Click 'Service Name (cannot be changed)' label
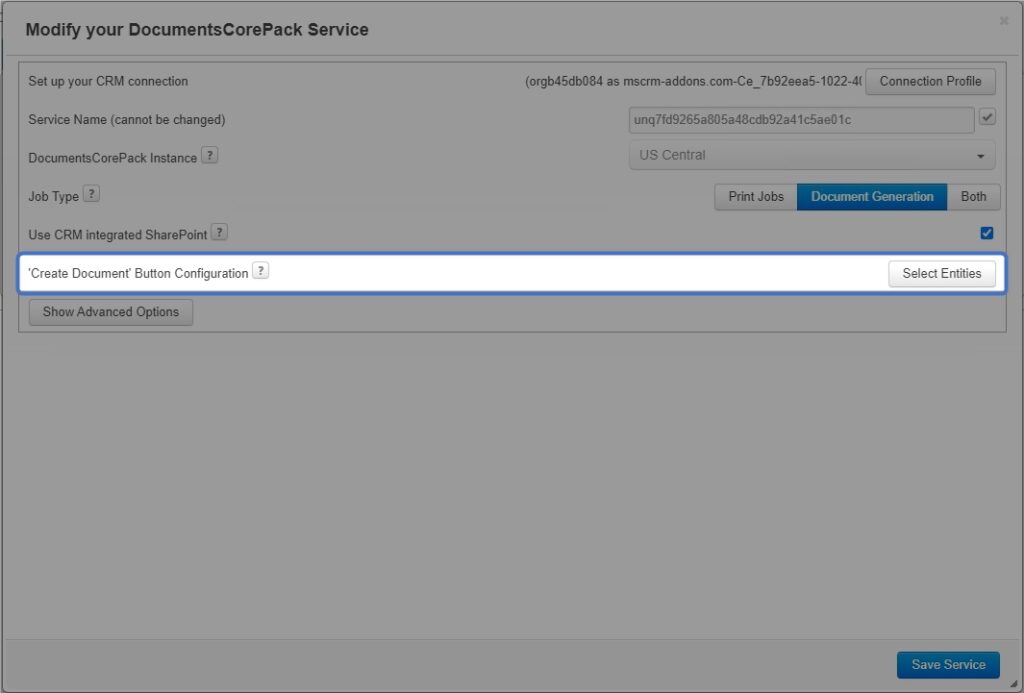The height and width of the screenshot is (693, 1024). (127, 120)
